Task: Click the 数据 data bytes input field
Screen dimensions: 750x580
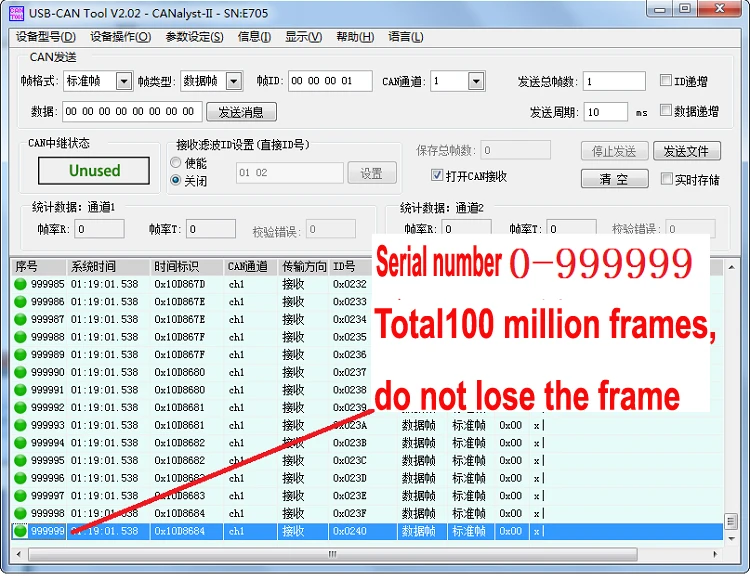Action: (132, 111)
